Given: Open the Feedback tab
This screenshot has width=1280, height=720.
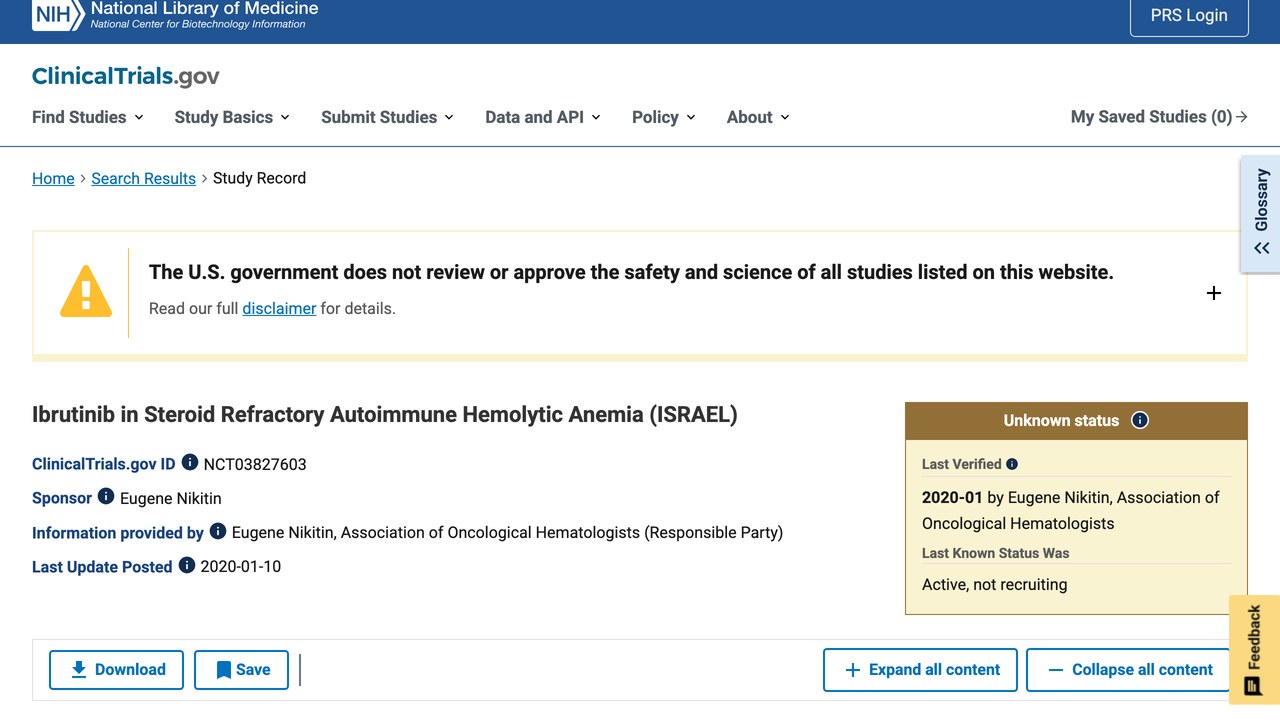Looking at the screenshot, I should pos(1254,650).
